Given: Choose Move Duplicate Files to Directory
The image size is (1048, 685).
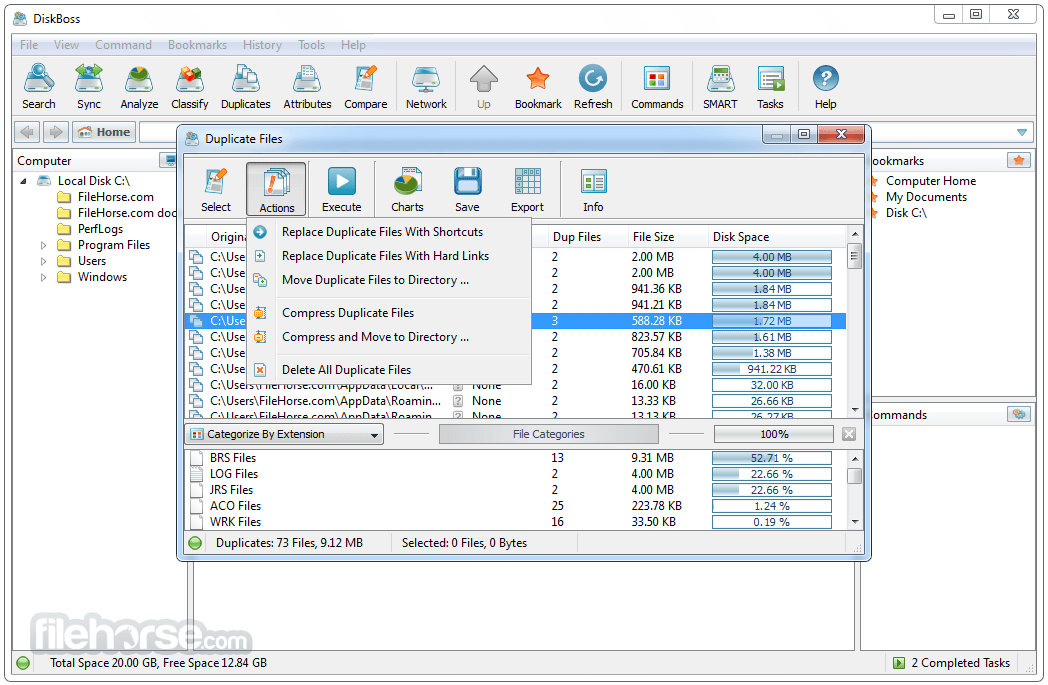Looking at the screenshot, I should tap(389, 280).
